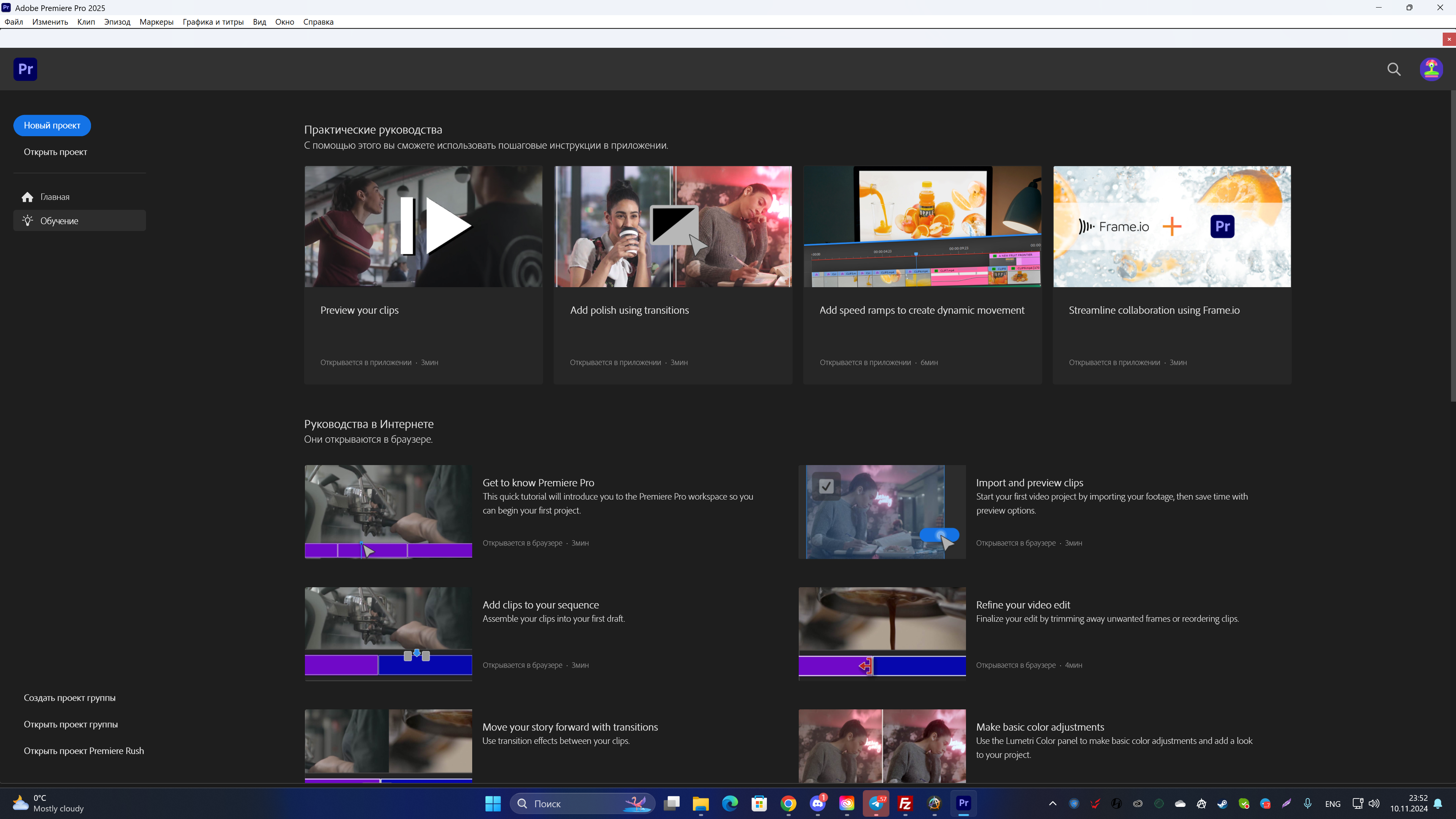Open the Изменить menu
Screen dimensions: 1456x819
[50, 22]
